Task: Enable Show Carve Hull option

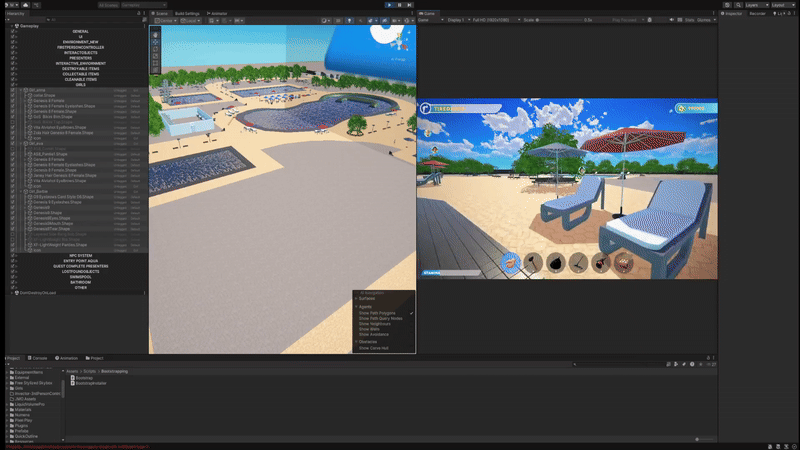Action: tap(373, 348)
